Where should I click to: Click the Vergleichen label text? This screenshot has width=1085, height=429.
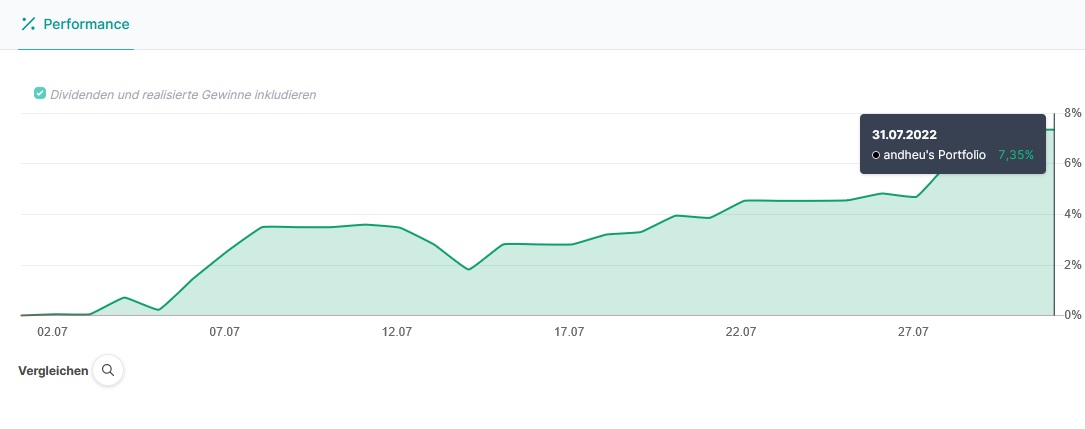click(53, 370)
